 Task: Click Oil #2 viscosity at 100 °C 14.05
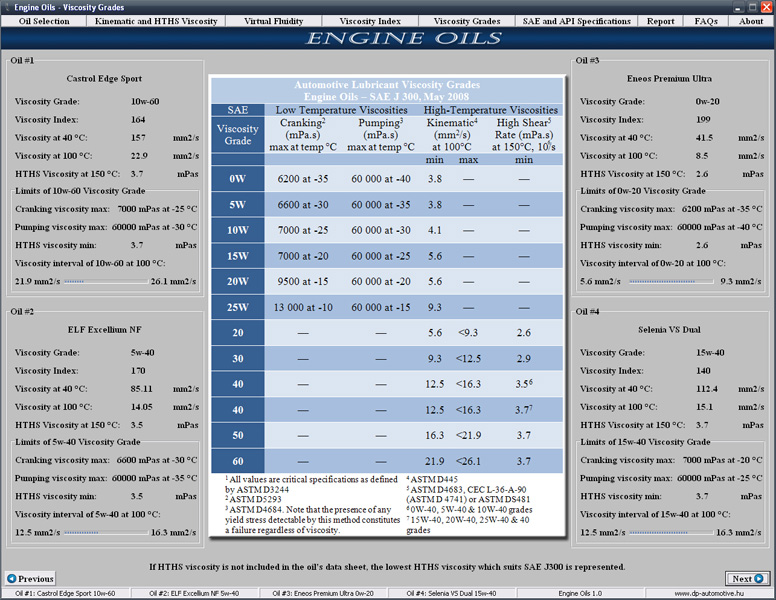point(142,407)
